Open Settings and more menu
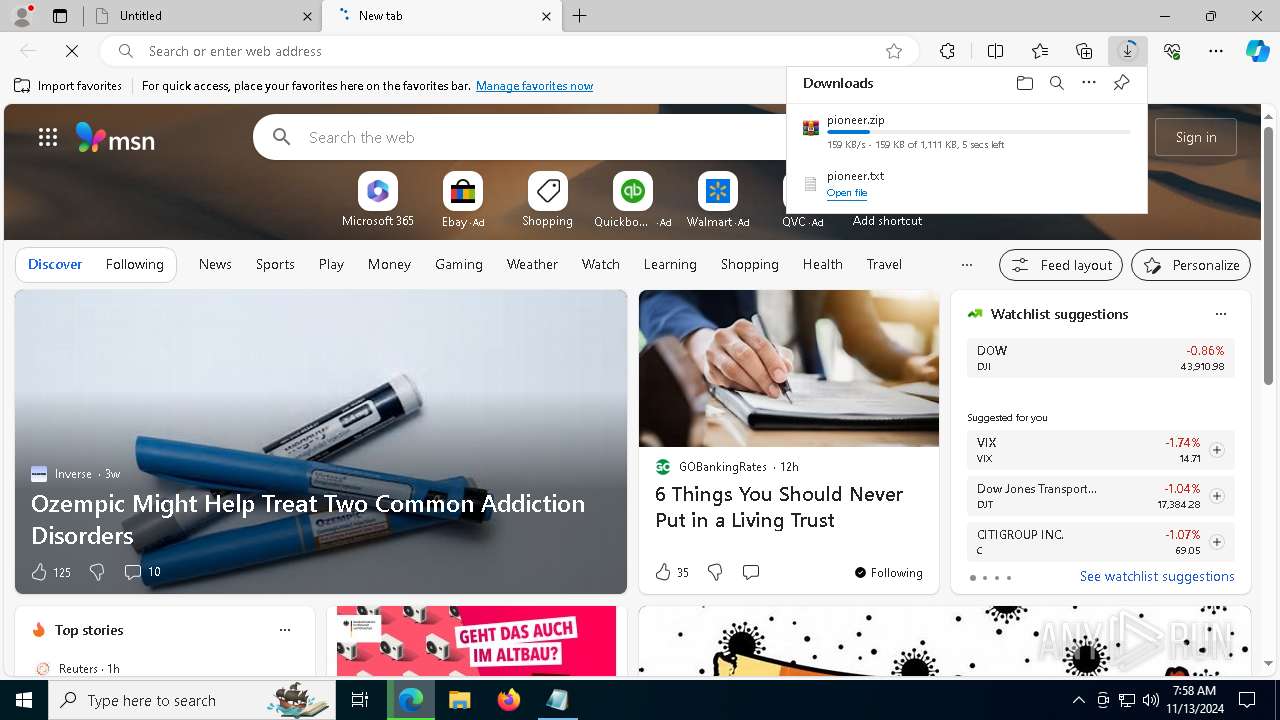This screenshot has width=1280, height=720. 1216,51
